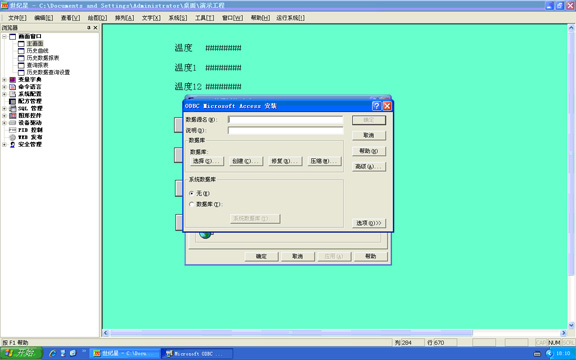576x360 pixels.
Task: Click the 变量字典 icon in browser tree
Action: click(x=12, y=80)
